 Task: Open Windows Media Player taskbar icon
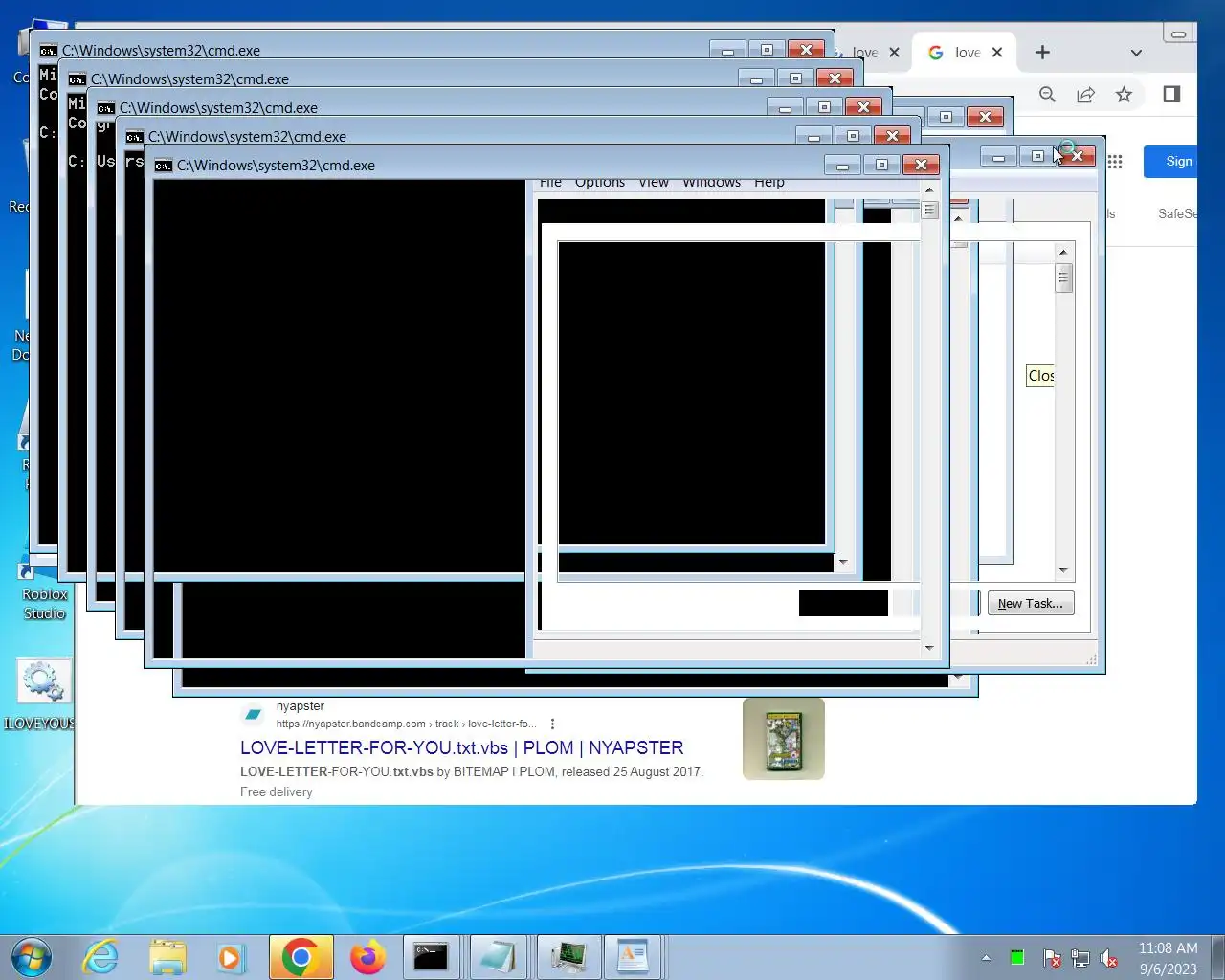coord(231,957)
